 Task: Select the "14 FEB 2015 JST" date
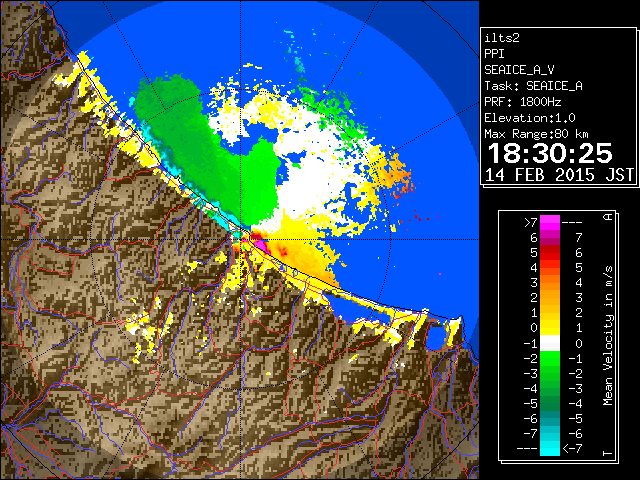tap(559, 175)
